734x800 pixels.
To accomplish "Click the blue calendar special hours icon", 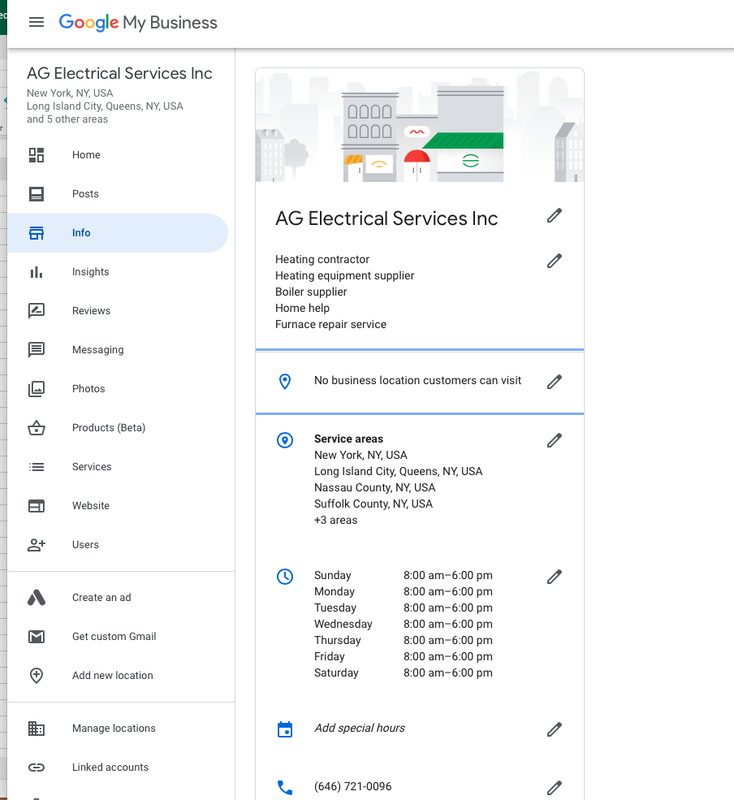I will (285, 729).
